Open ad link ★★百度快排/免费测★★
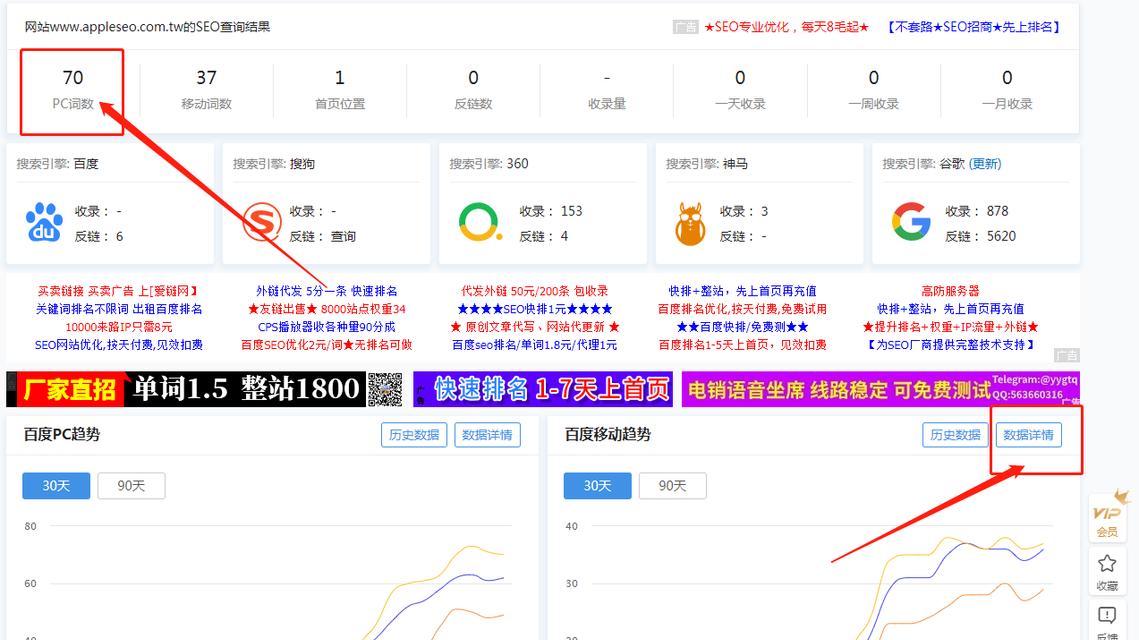 [x=742, y=327]
